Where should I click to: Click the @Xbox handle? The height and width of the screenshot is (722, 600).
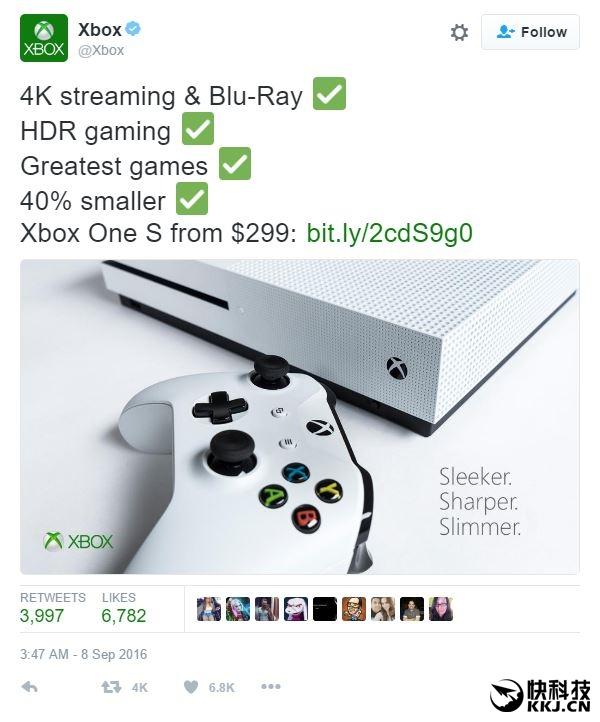(x=101, y=50)
